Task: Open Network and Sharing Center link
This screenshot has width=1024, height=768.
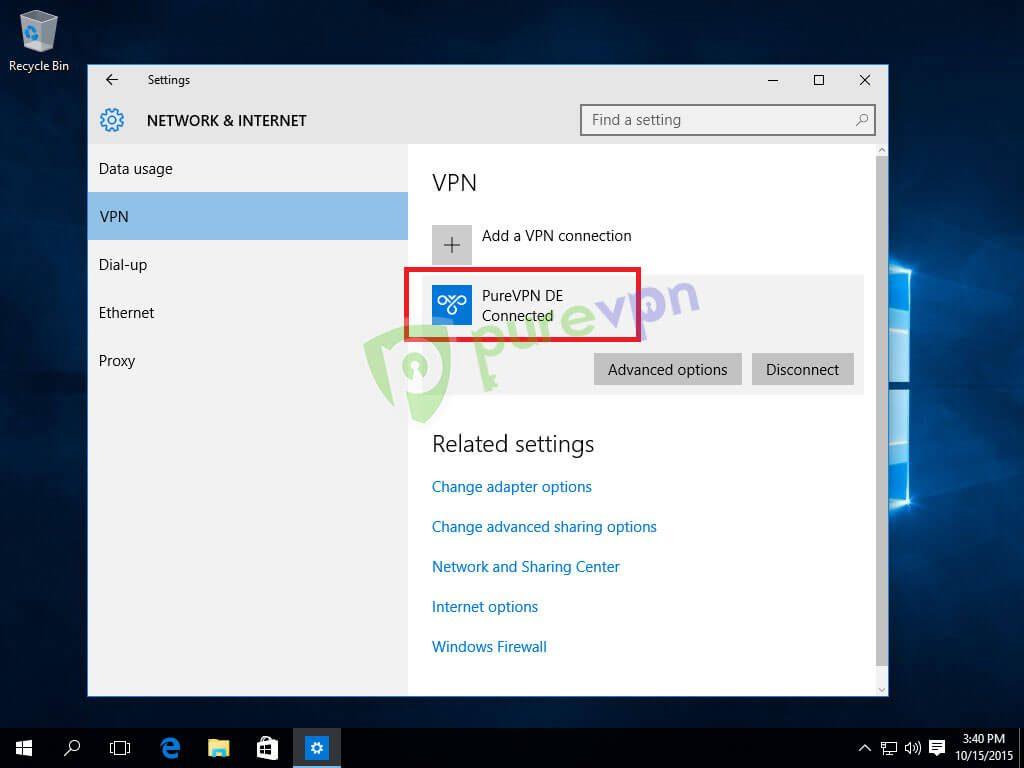Action: coord(526,566)
